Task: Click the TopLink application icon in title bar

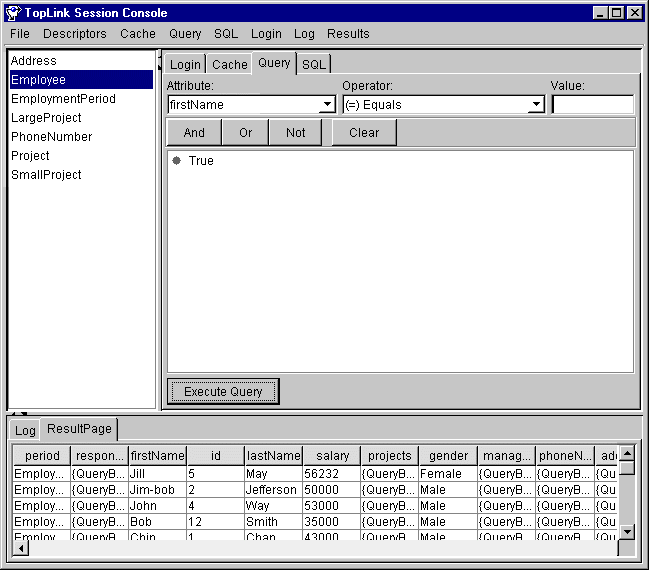Action: [13, 13]
